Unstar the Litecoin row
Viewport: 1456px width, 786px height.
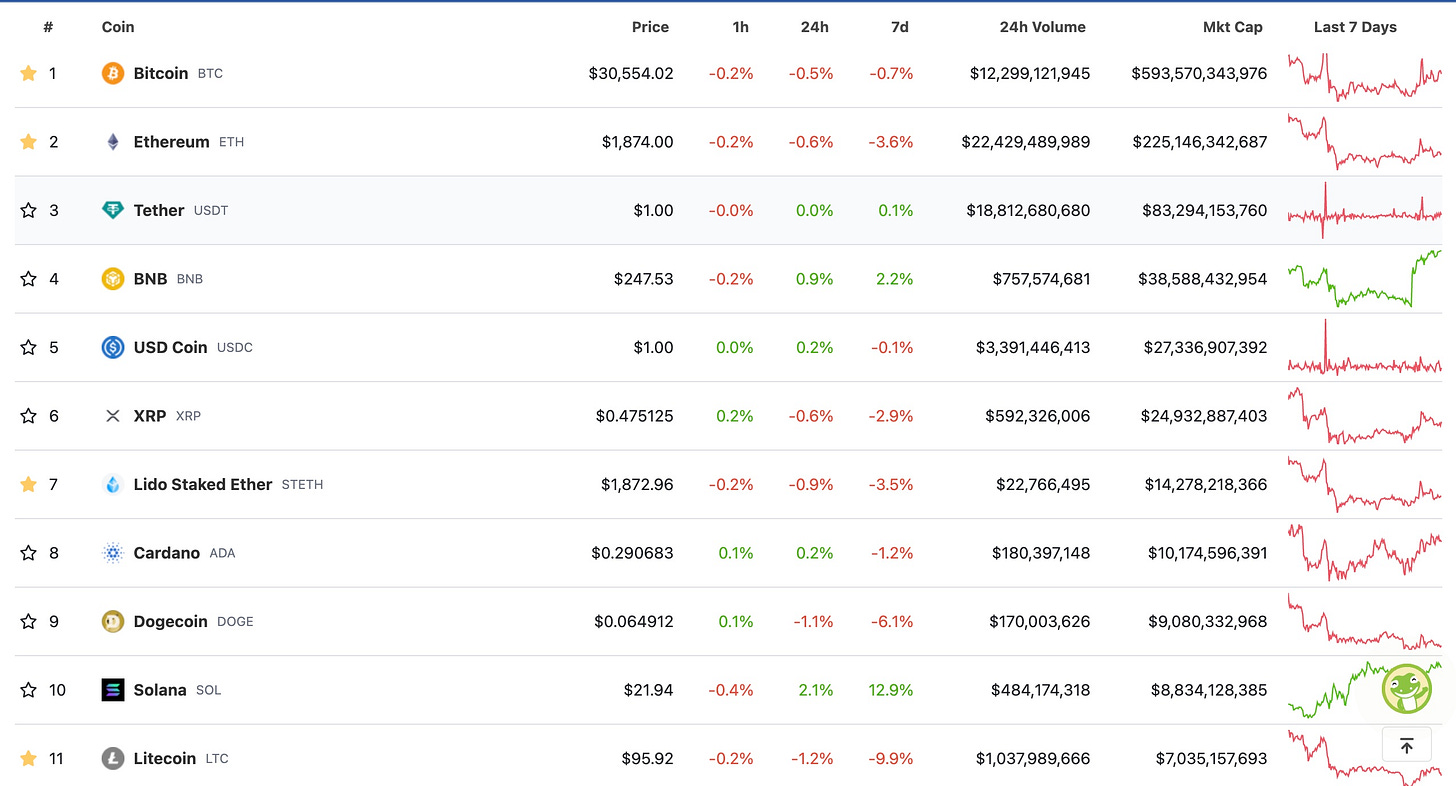coord(28,758)
